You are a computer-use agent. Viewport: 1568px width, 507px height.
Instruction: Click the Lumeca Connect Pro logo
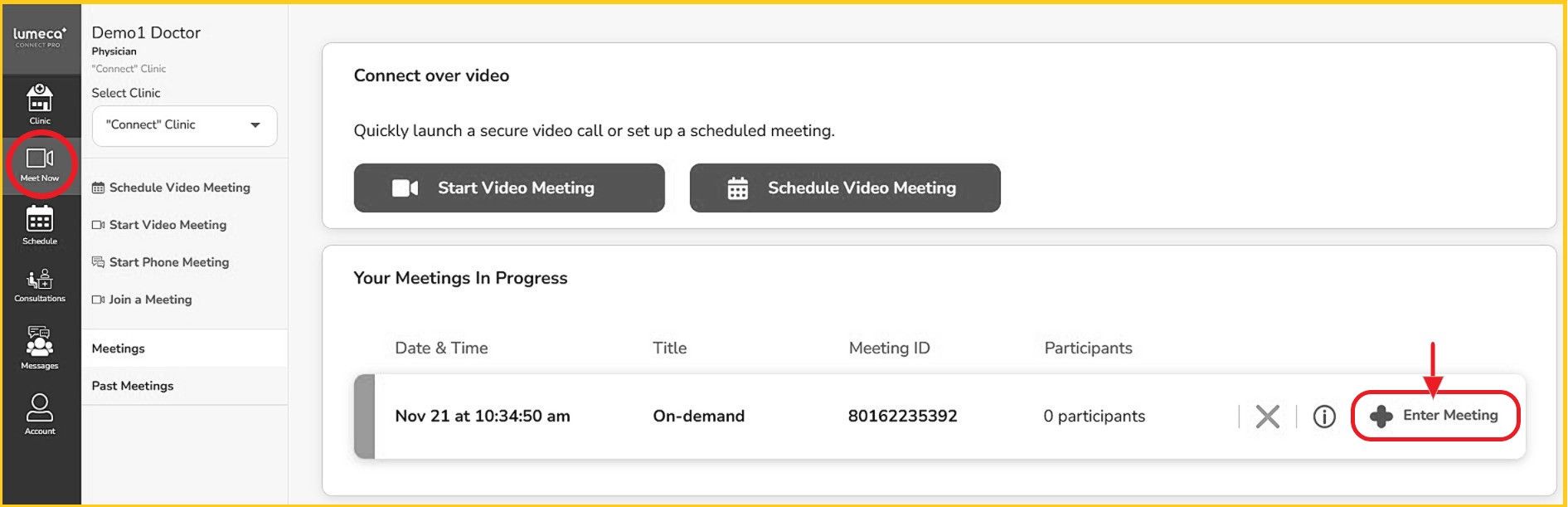40,37
